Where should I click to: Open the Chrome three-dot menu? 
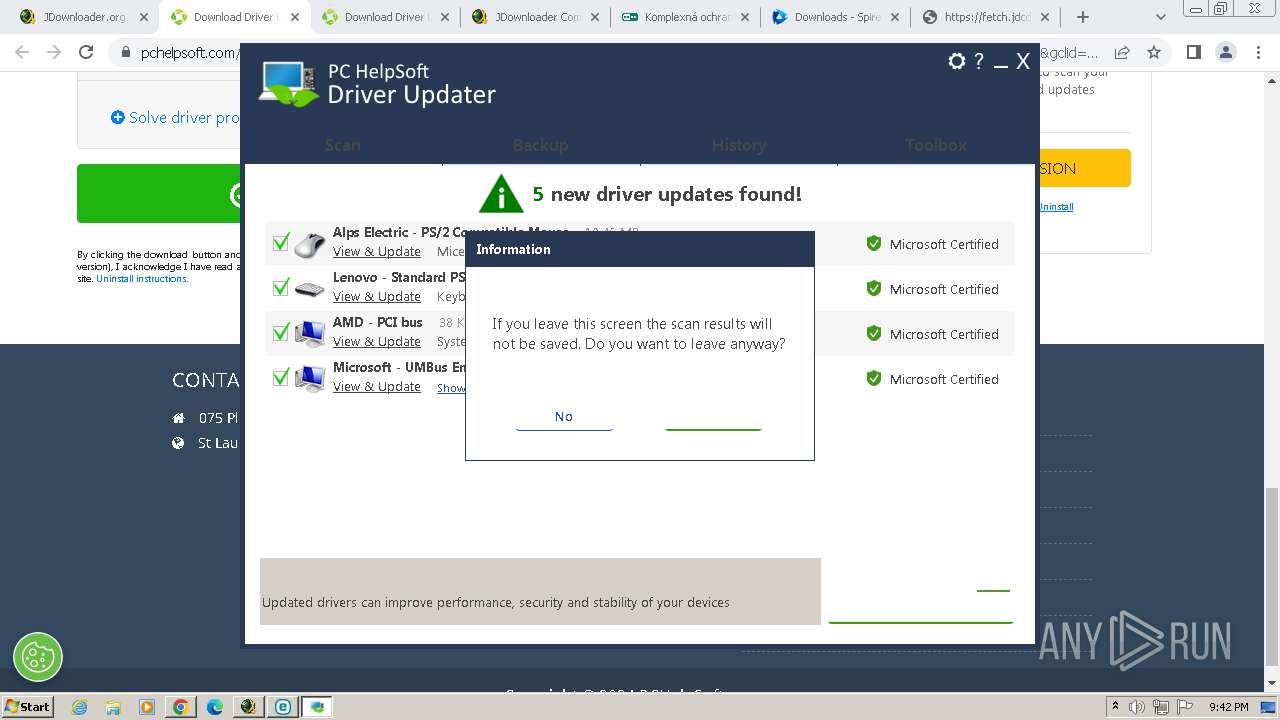pos(1257,52)
